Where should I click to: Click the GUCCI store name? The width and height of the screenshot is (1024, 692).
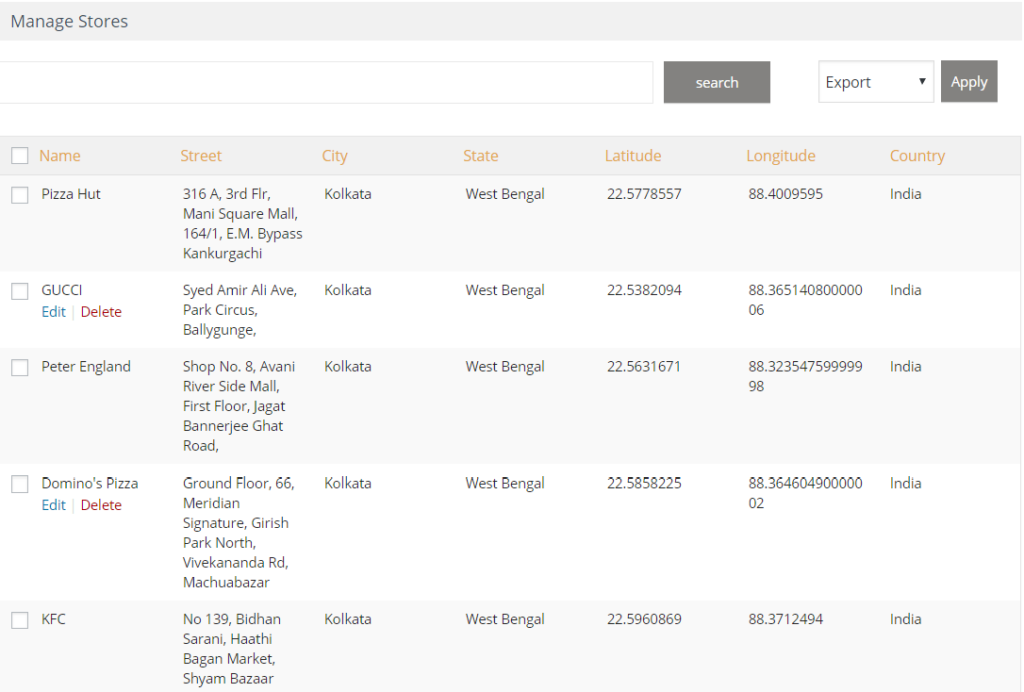tap(62, 290)
